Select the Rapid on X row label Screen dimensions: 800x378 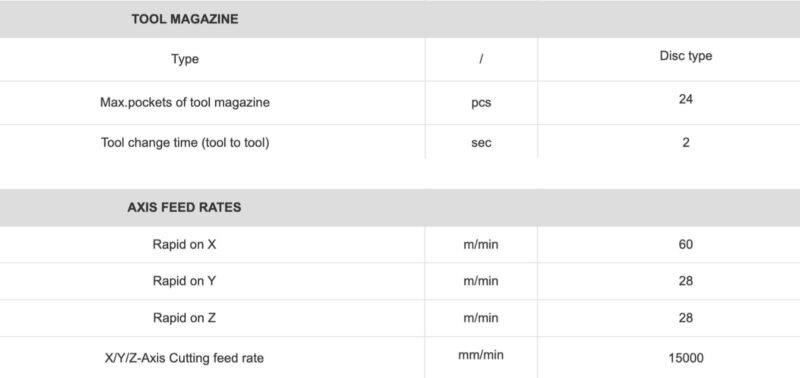[184, 244]
